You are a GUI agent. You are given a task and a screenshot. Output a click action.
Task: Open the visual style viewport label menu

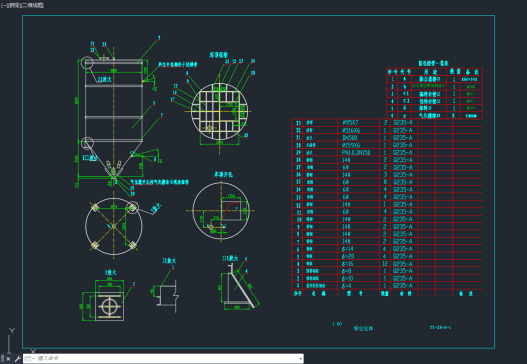coord(33,5)
